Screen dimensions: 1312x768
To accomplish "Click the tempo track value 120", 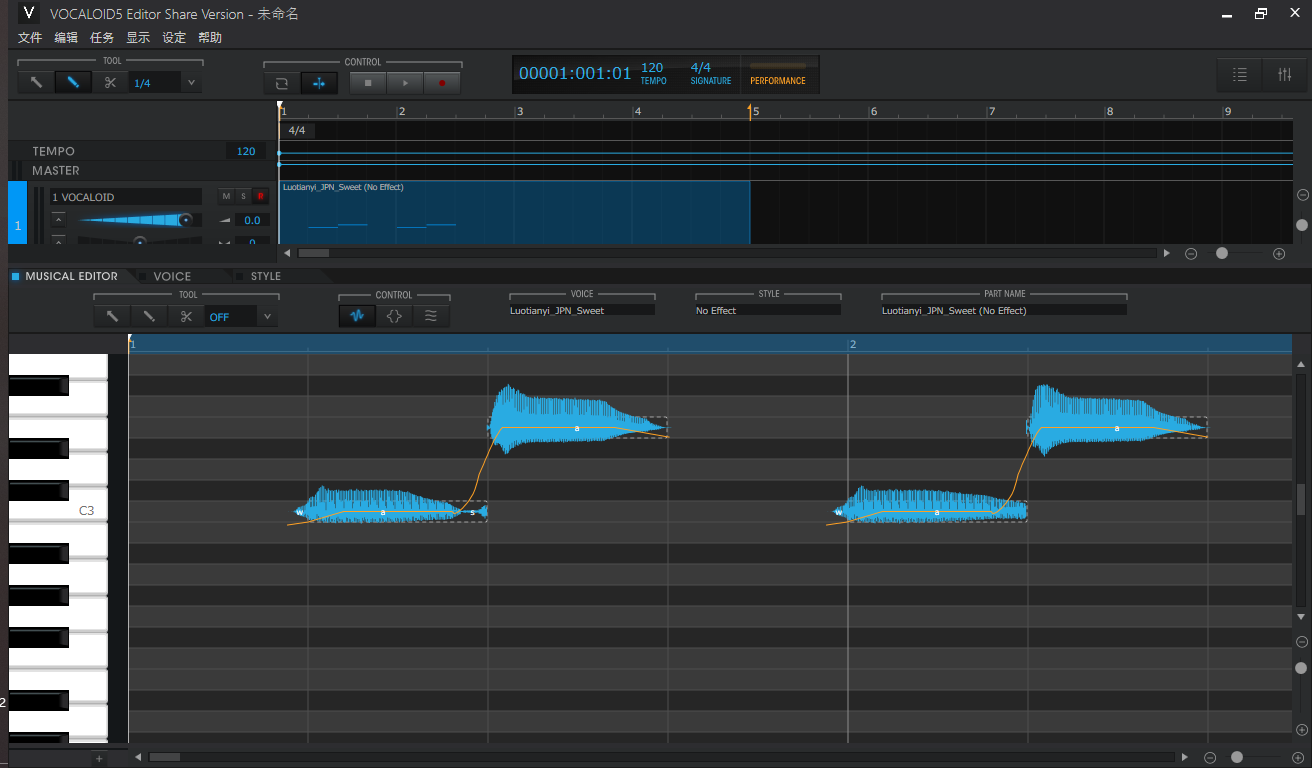I will [x=246, y=151].
